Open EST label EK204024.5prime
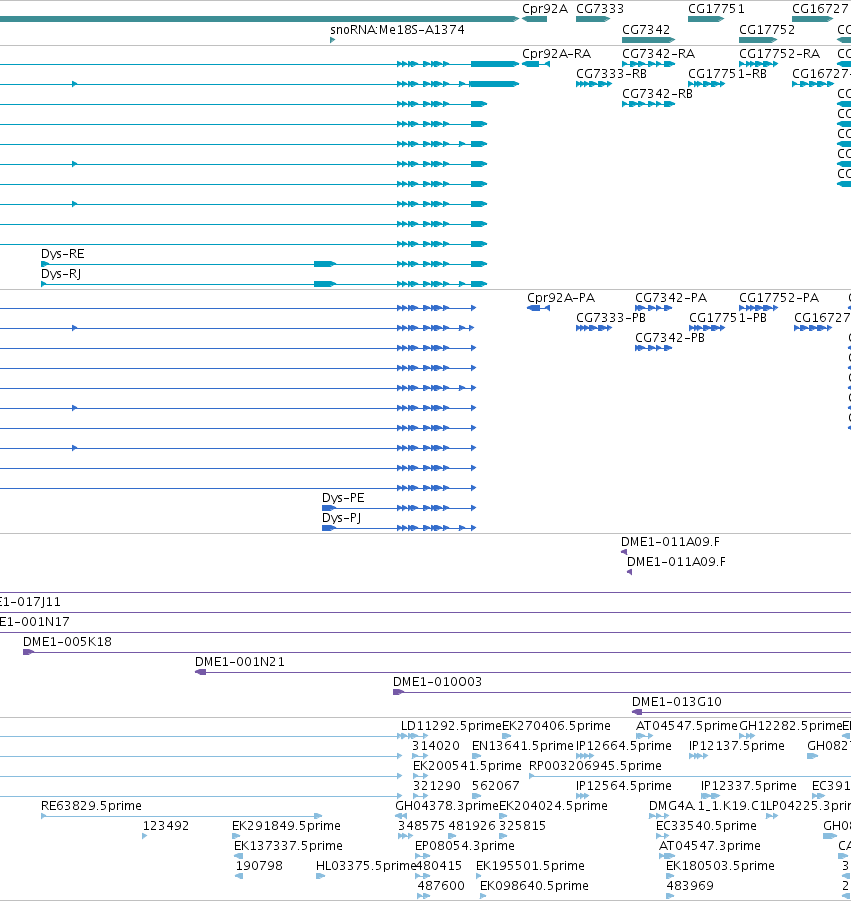Viewport: 851px width, 901px height. [x=553, y=806]
